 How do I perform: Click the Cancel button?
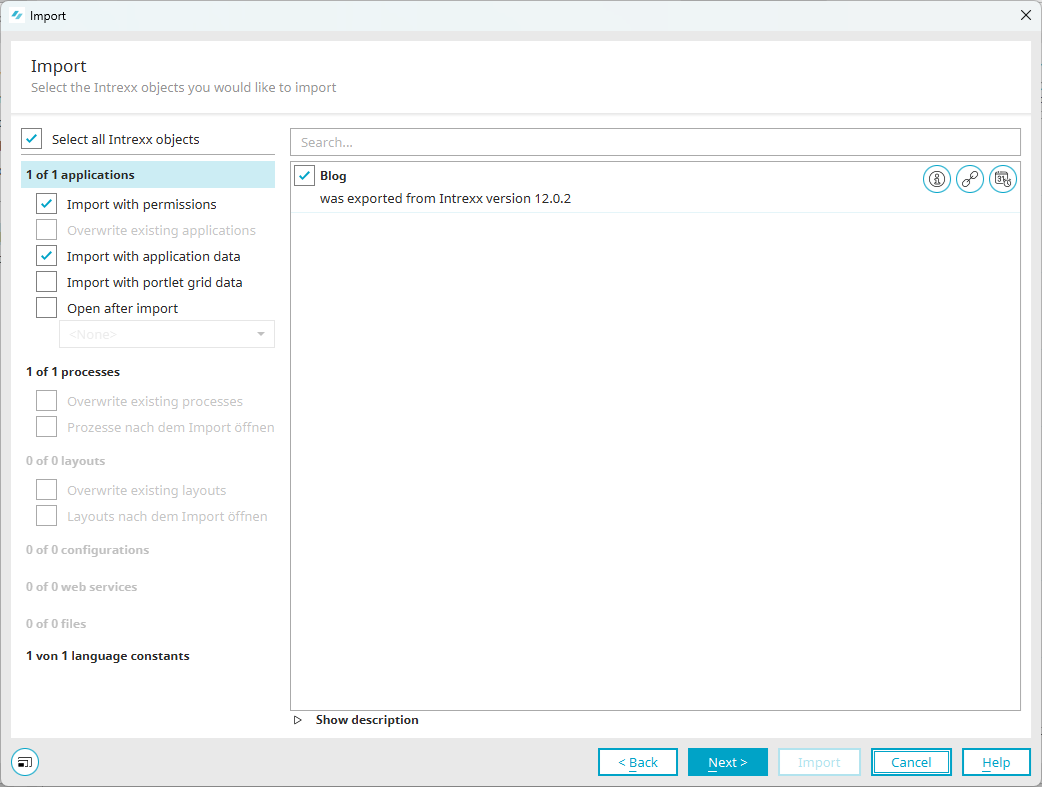(911, 762)
